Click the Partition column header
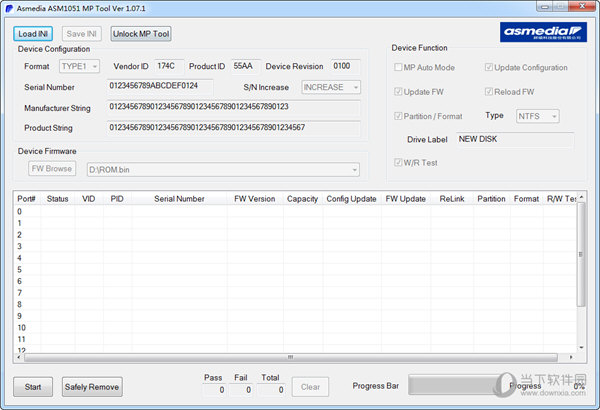The image size is (600, 410). coord(491,199)
